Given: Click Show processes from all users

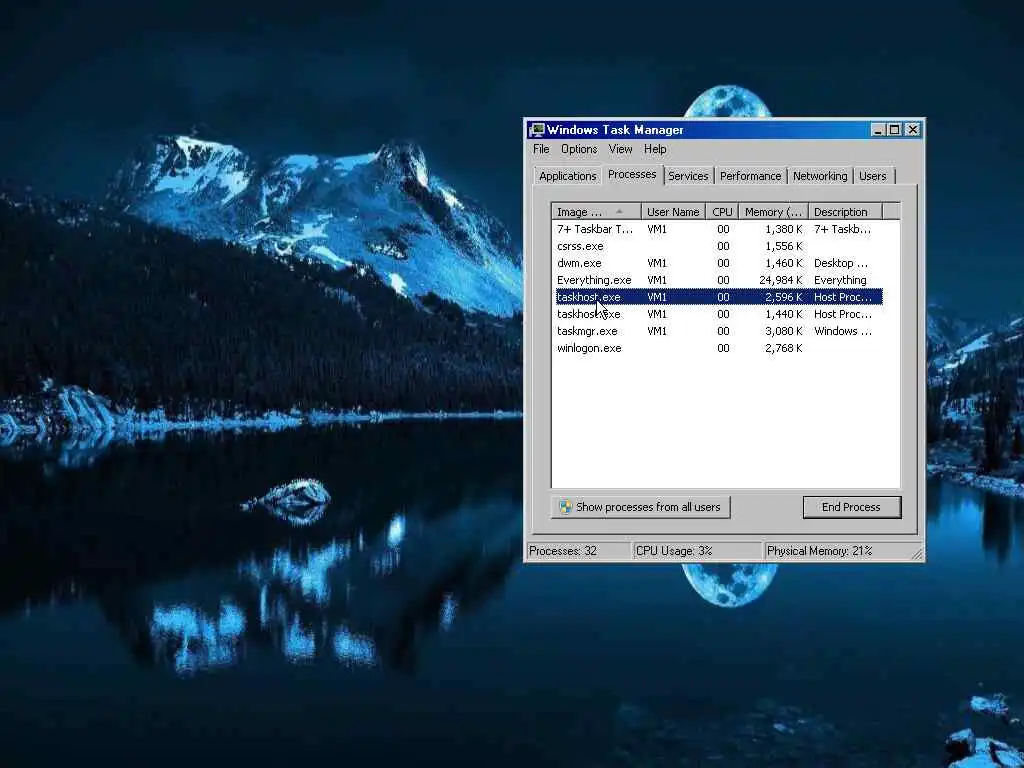Looking at the screenshot, I should click(641, 507).
